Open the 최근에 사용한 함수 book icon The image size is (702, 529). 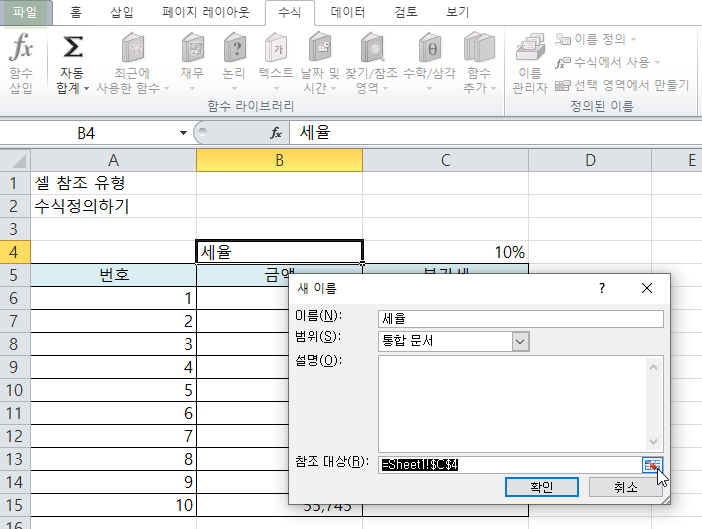(x=133, y=47)
